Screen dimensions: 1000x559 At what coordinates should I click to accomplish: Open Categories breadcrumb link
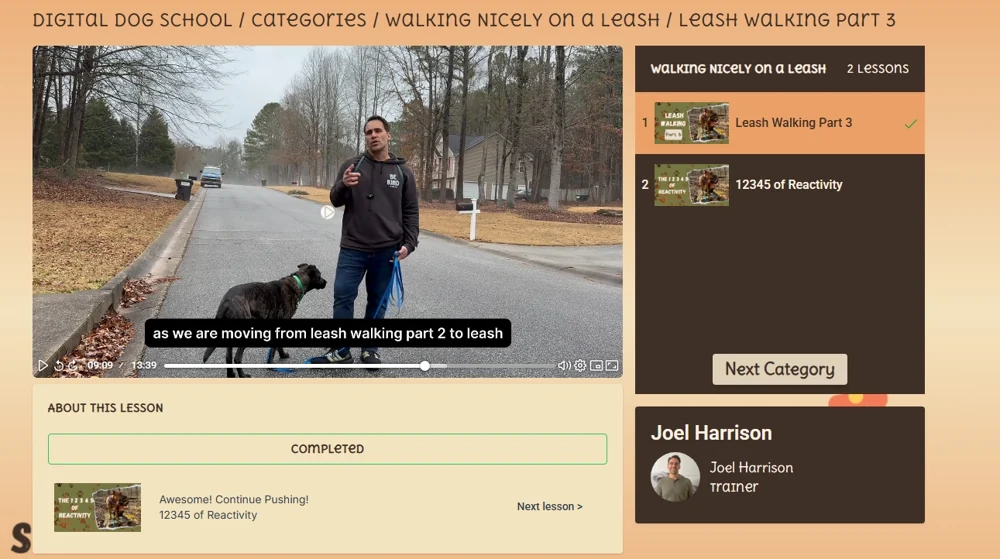(x=309, y=20)
